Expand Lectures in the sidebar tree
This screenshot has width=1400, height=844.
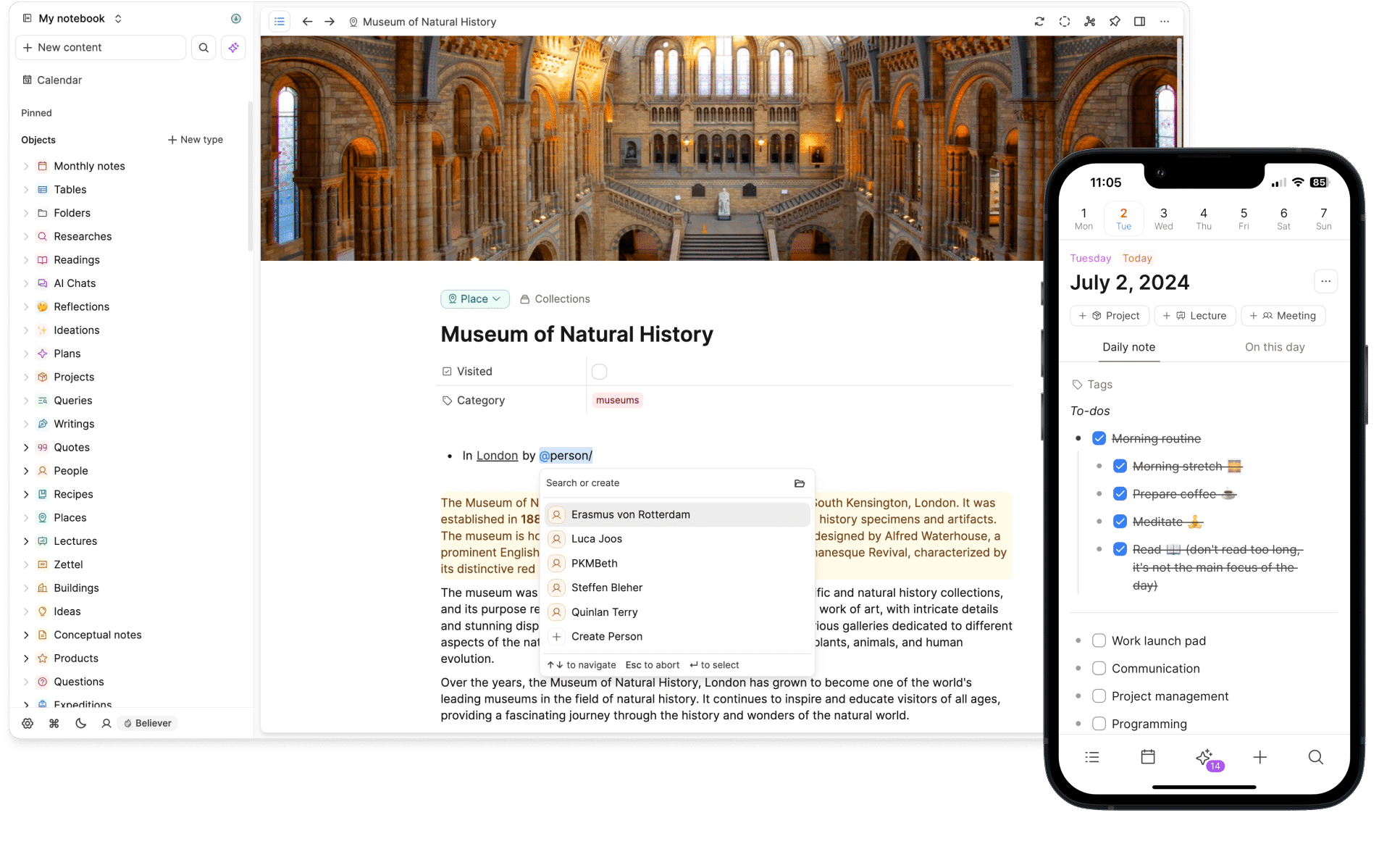(x=27, y=541)
